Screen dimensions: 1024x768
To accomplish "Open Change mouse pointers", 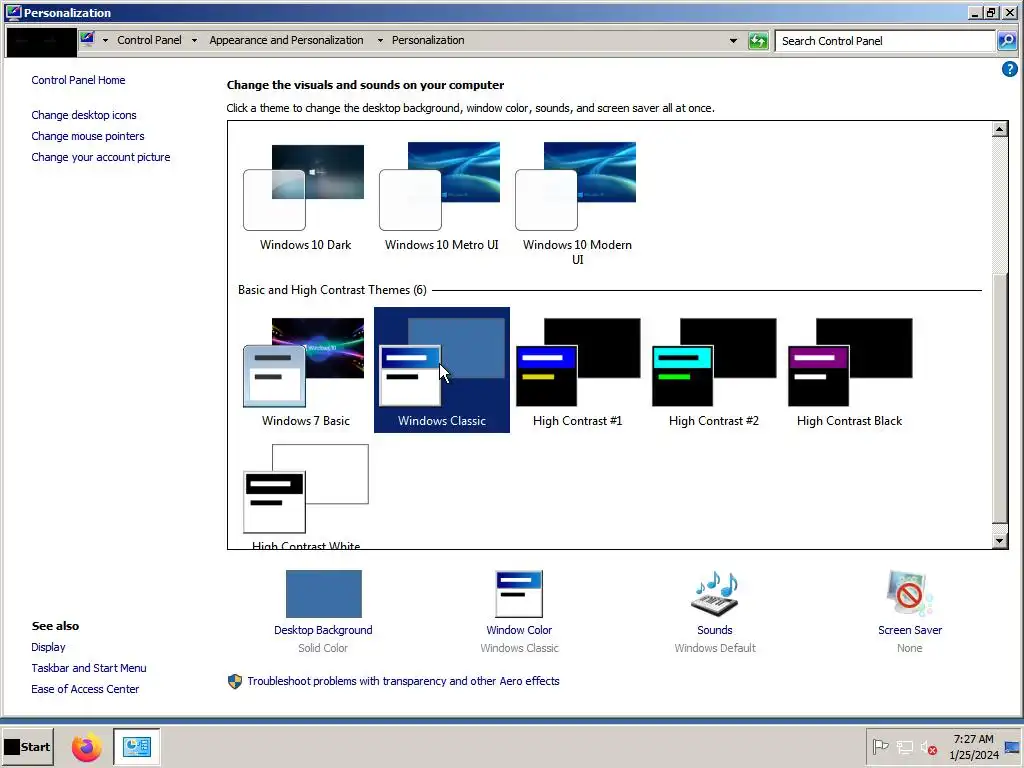I will coord(88,136).
